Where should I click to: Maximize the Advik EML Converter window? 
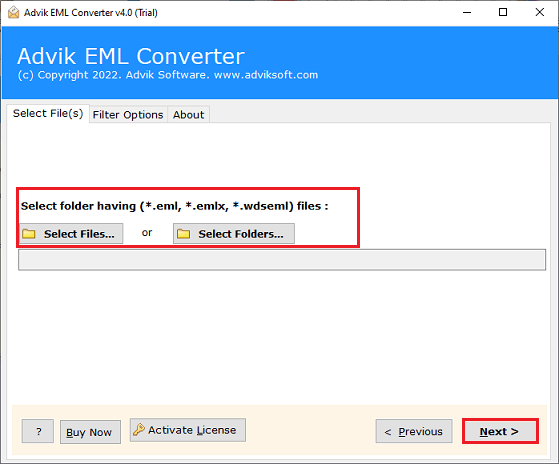point(503,12)
